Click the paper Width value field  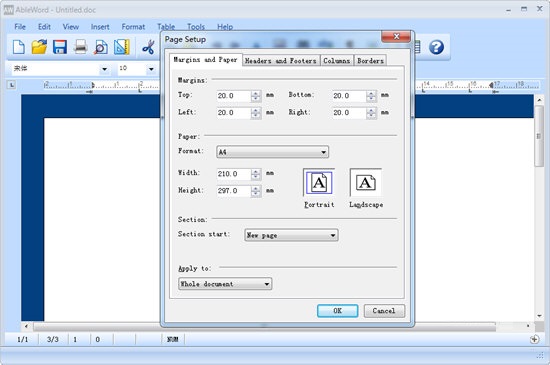tap(234, 174)
